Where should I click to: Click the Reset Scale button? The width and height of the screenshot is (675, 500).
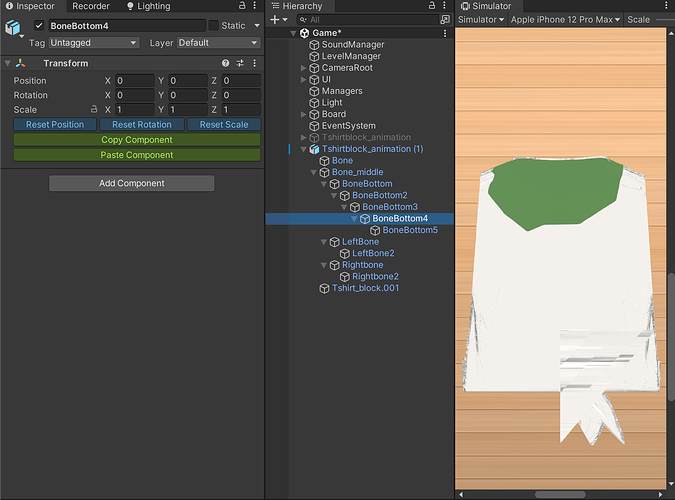point(224,124)
